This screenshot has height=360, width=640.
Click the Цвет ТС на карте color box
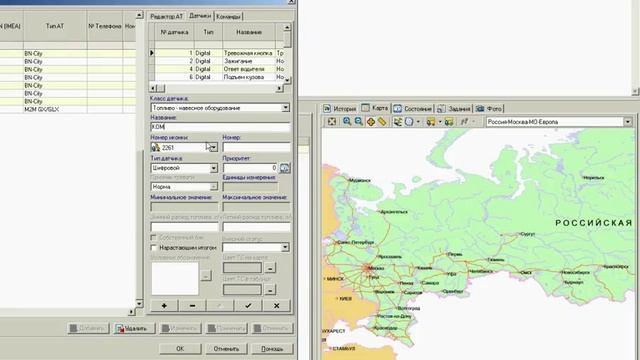click(242, 268)
